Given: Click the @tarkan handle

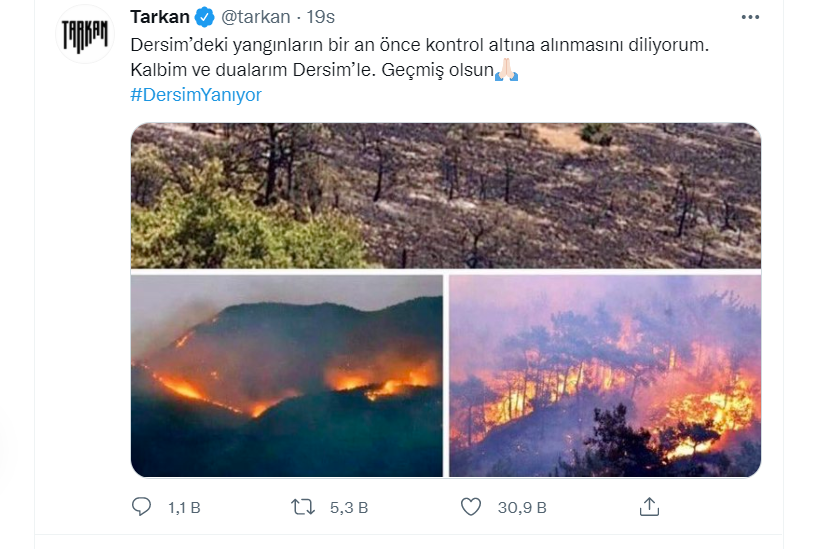Looking at the screenshot, I should (255, 17).
